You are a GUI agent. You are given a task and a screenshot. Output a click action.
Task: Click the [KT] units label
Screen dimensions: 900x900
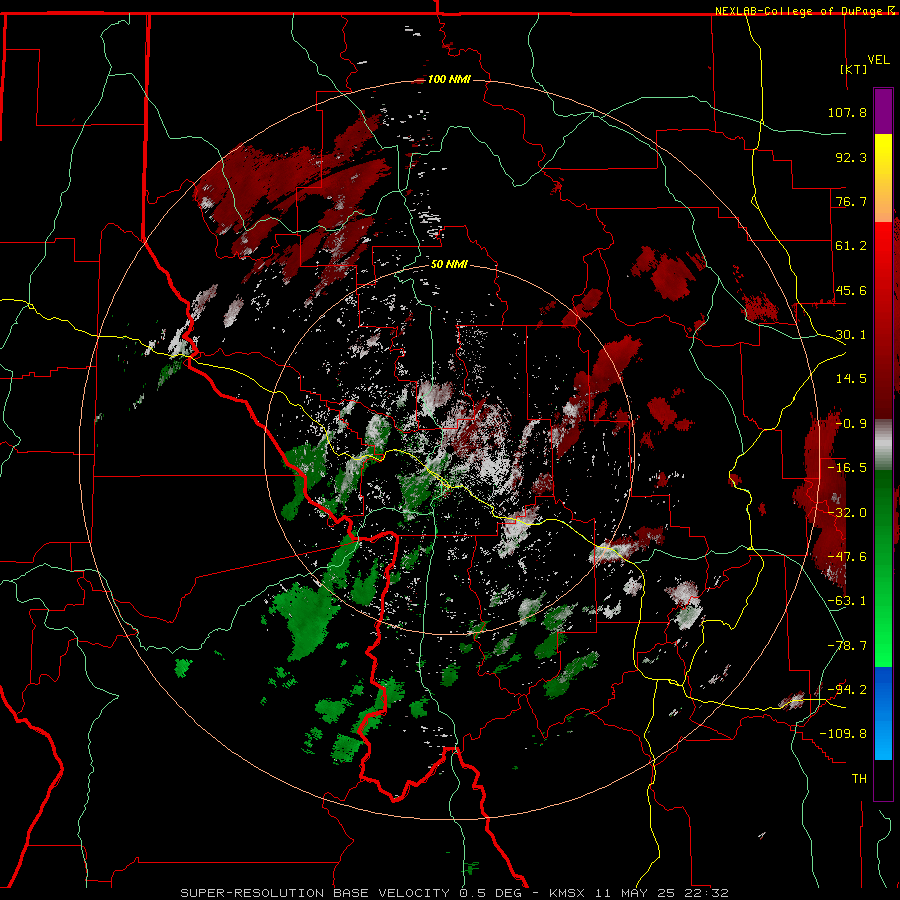click(x=854, y=69)
